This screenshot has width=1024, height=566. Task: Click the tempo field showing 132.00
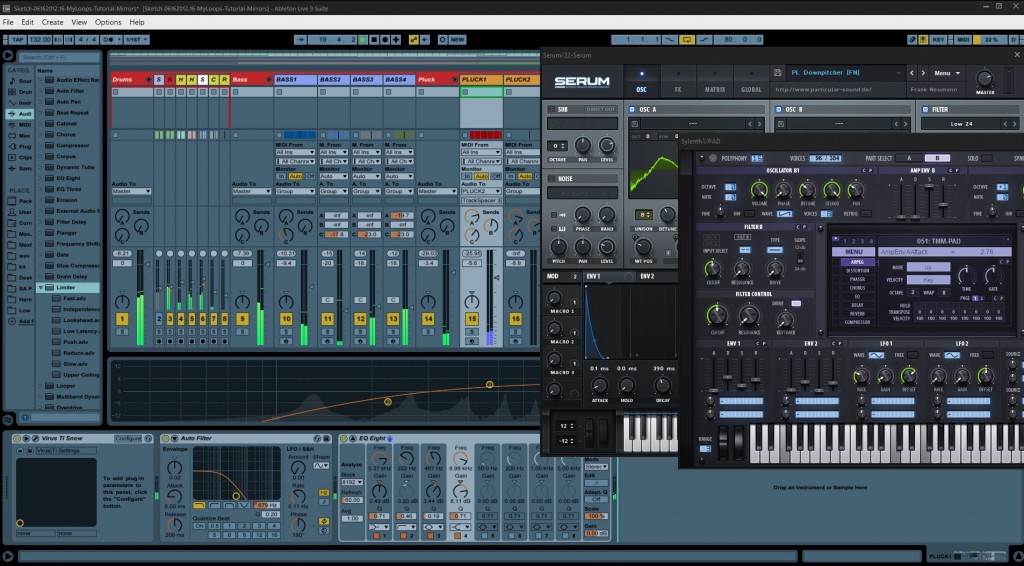pos(40,40)
